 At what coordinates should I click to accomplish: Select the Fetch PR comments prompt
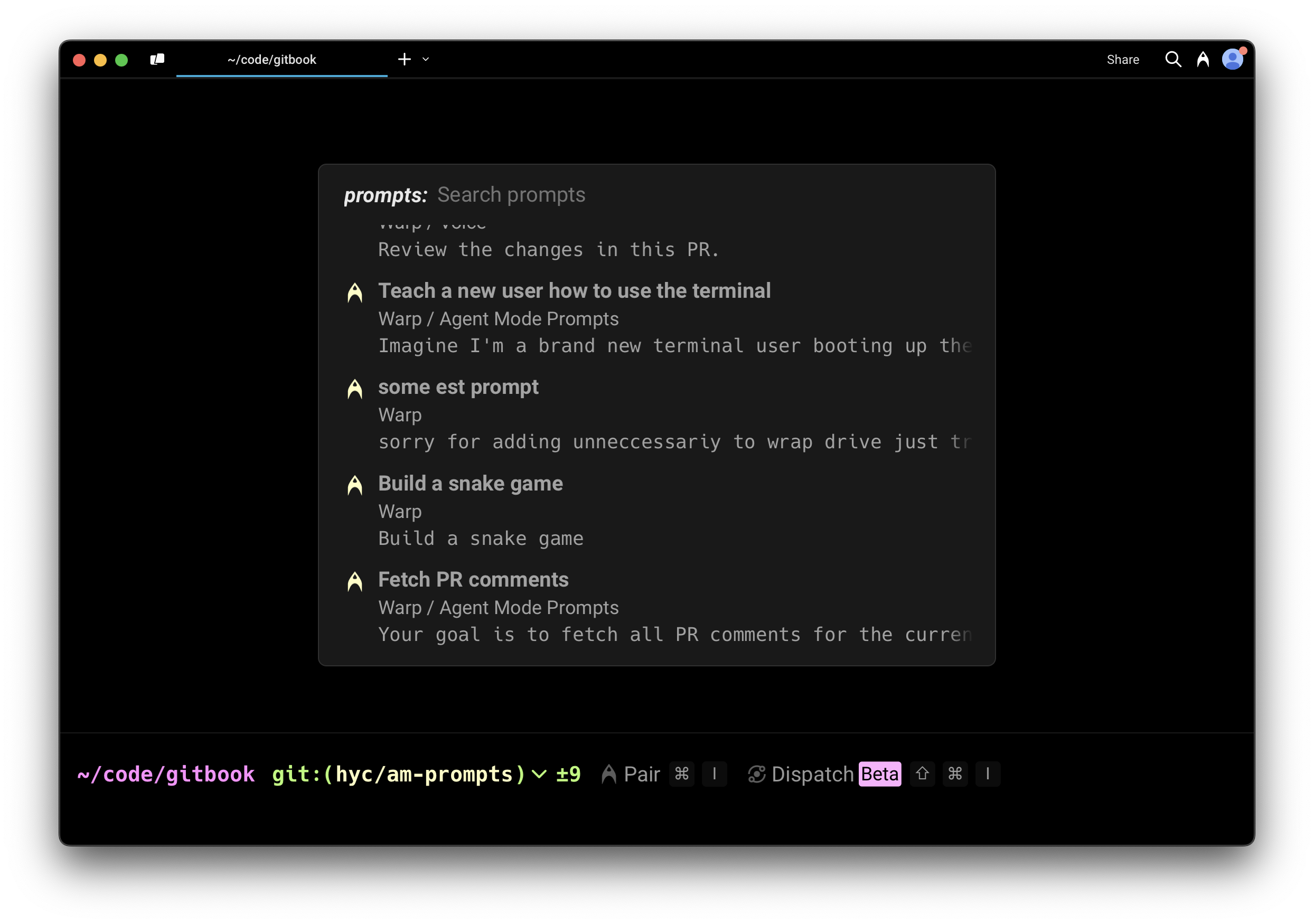click(473, 579)
